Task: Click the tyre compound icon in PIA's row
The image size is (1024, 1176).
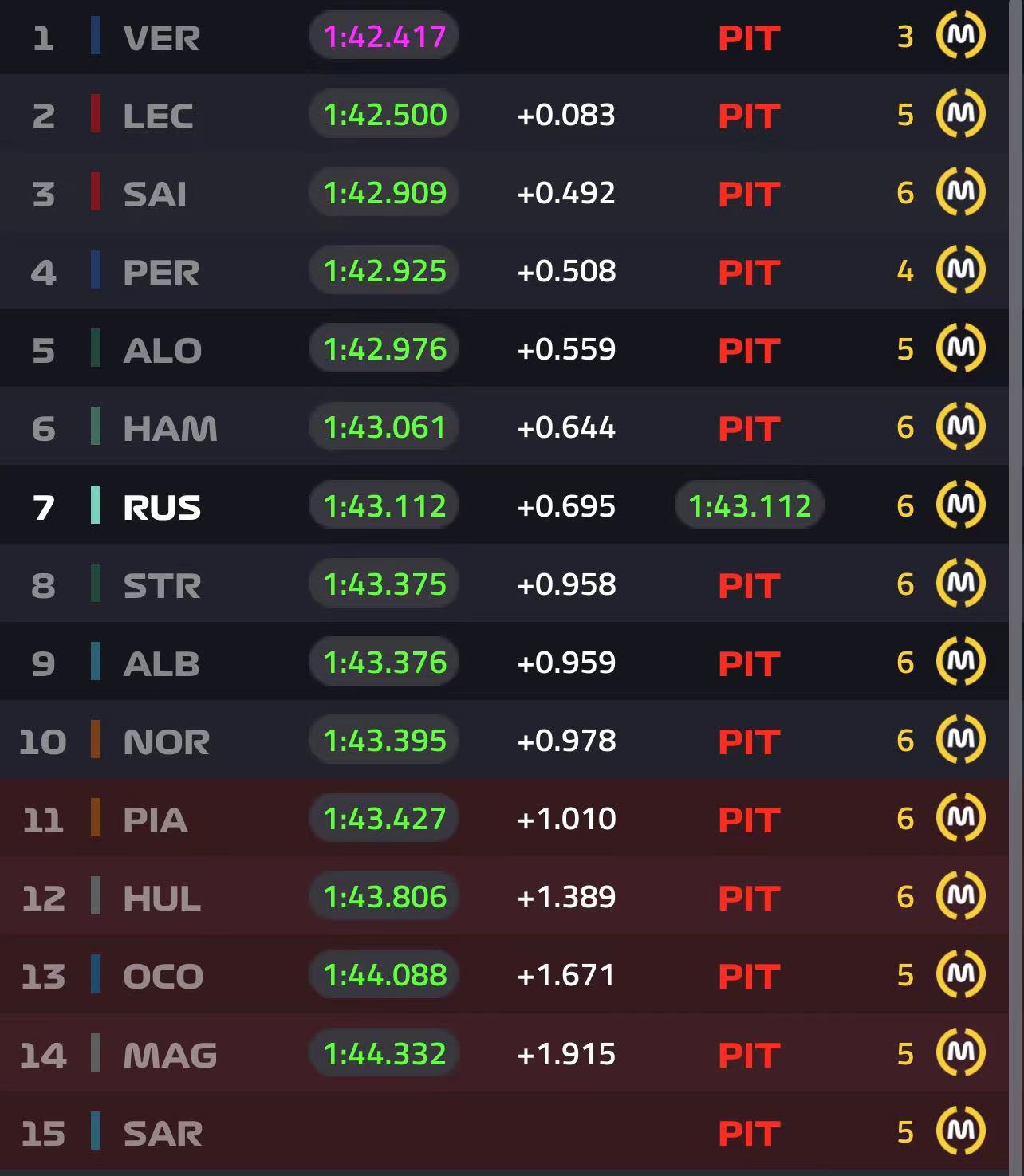Action: 960,817
